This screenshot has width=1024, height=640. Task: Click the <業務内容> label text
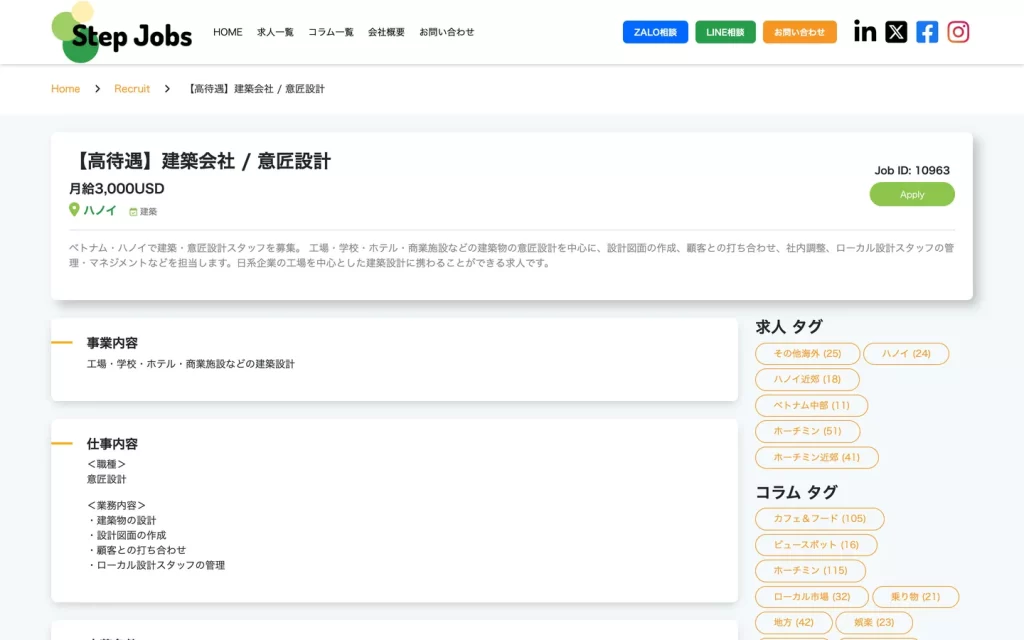tap(116, 505)
